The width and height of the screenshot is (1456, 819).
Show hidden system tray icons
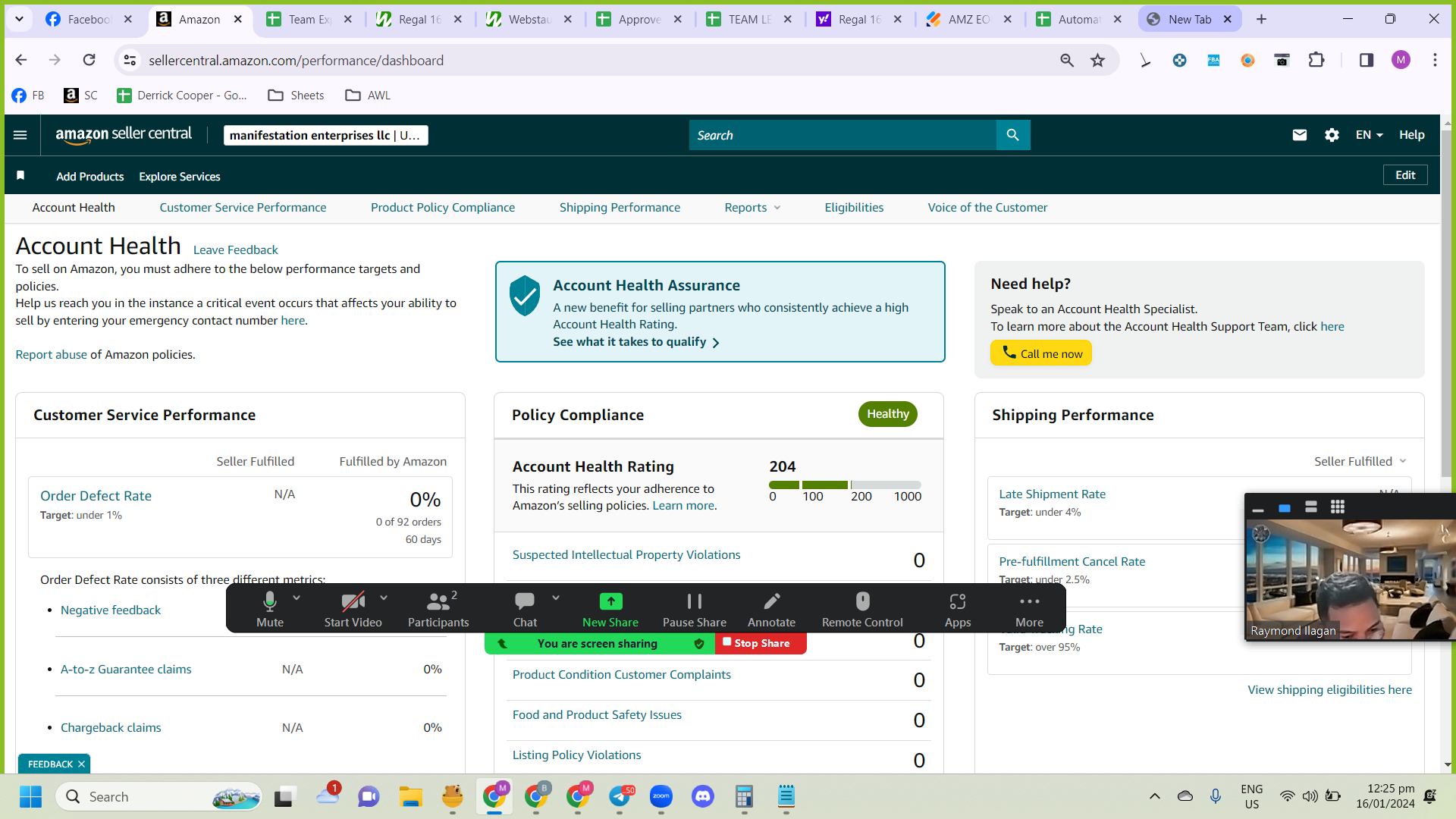1154,796
